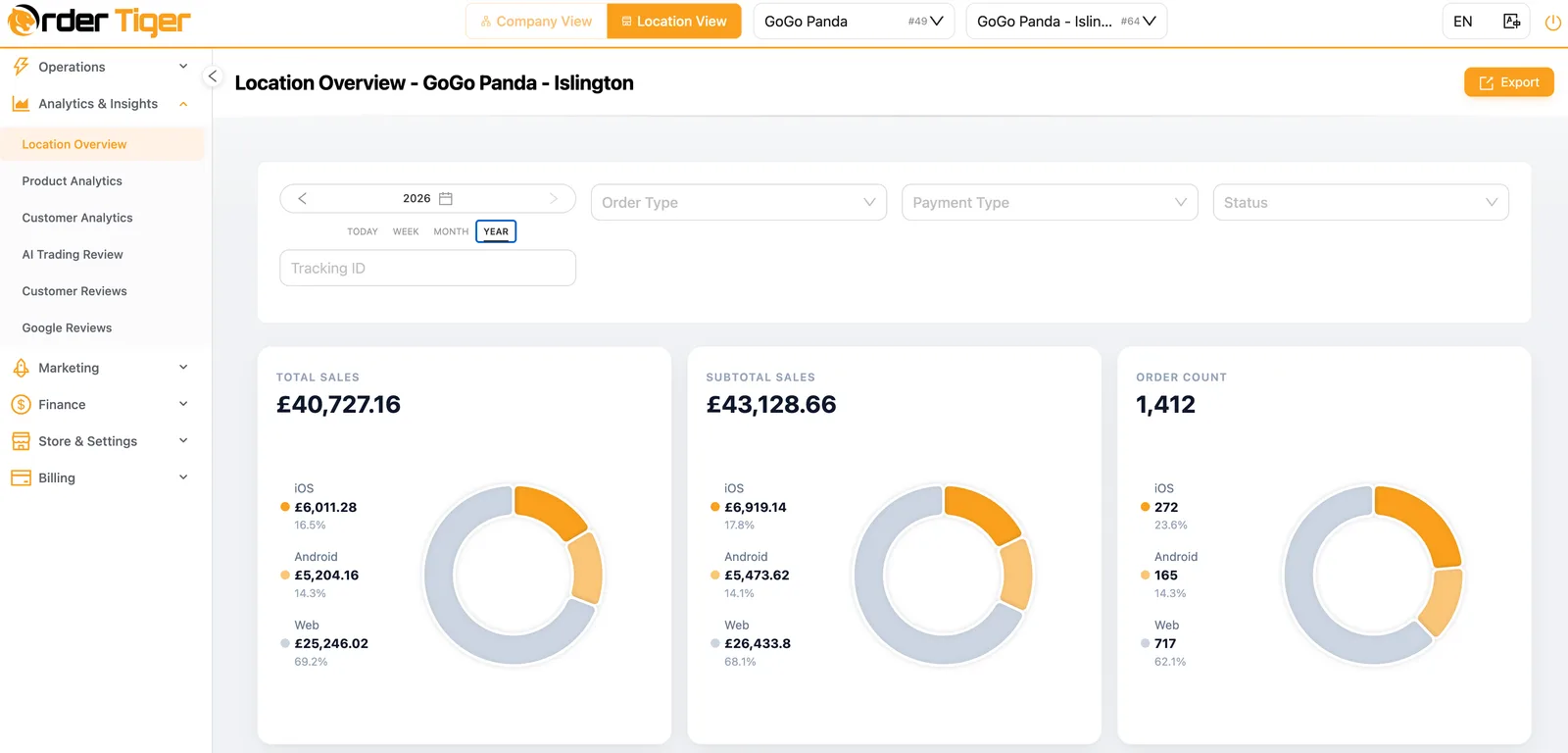Screen dimensions: 1568x753
Task: Click the £43,128.66 subtotal sales value
Action: (771, 405)
